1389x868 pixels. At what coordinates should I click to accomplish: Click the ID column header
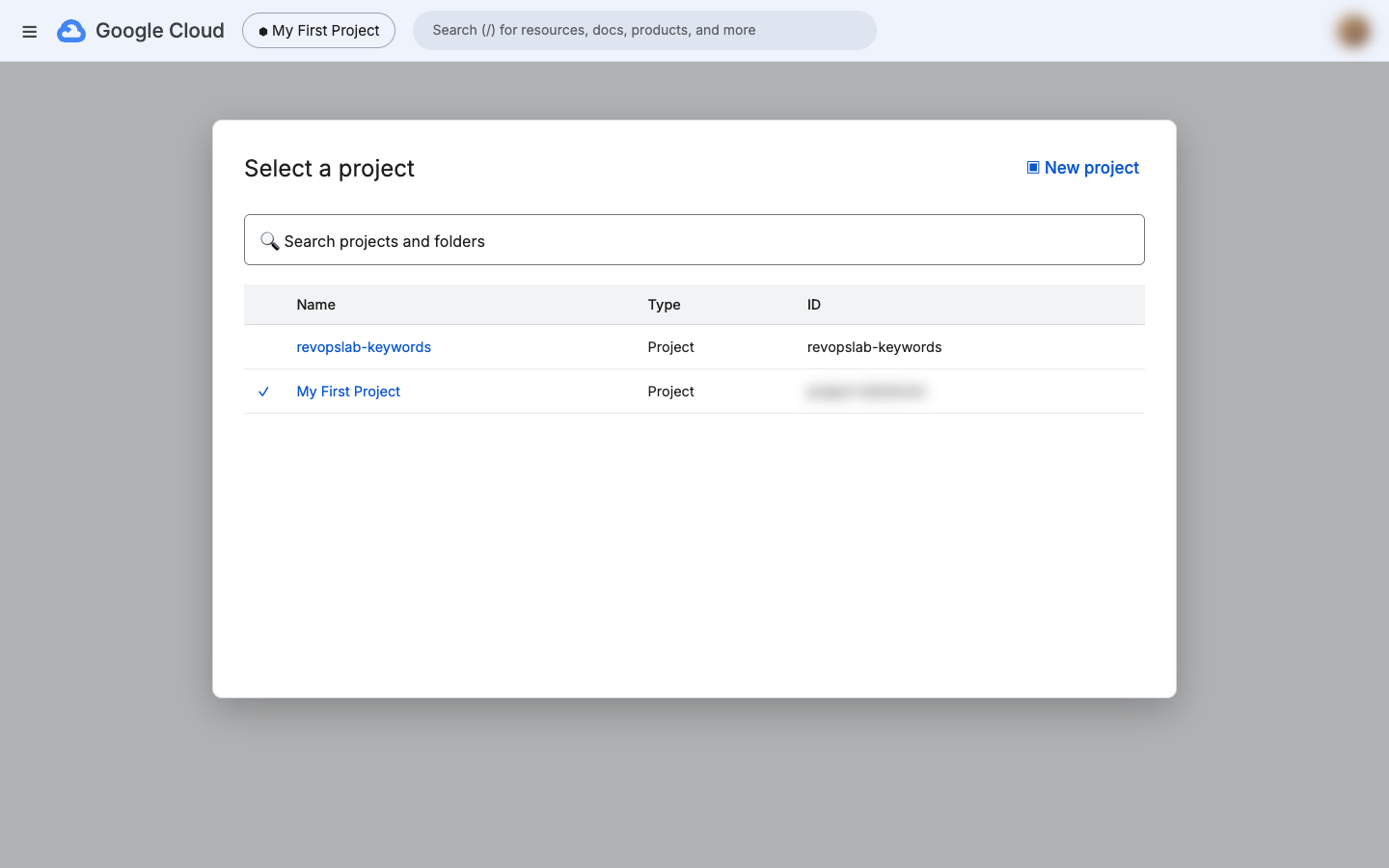pyautogui.click(x=814, y=305)
